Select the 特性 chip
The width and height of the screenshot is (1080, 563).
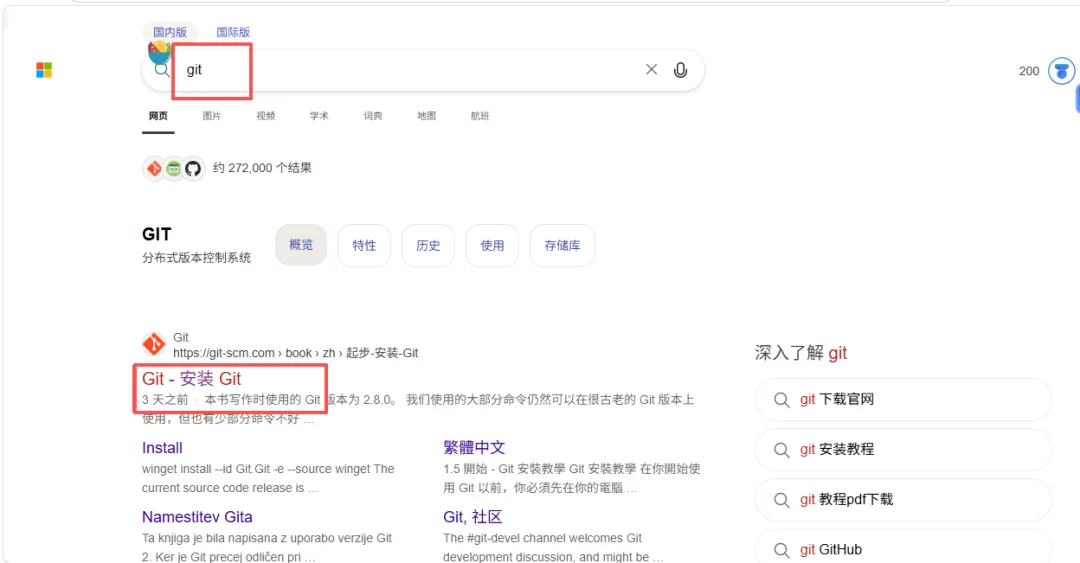(x=364, y=245)
